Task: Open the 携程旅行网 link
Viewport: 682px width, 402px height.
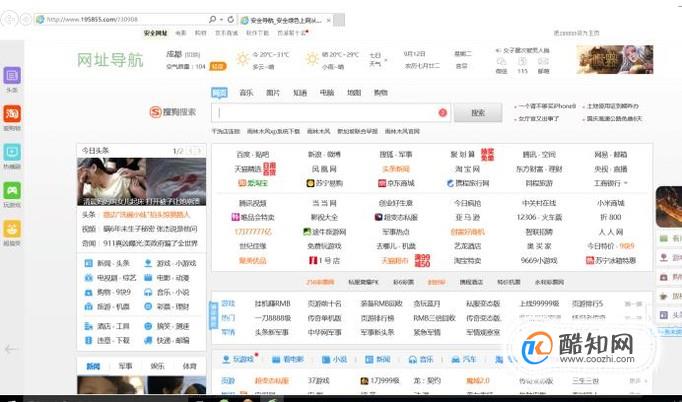Action: click(468, 183)
